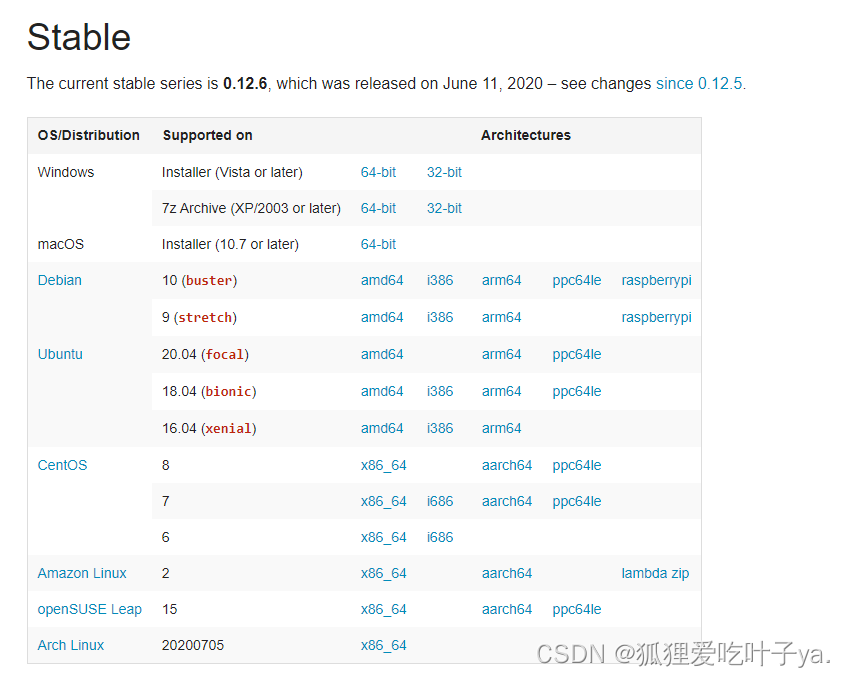This screenshot has width=845, height=677.
Task: Download x86_64 package for CentOS 6
Action: point(384,537)
